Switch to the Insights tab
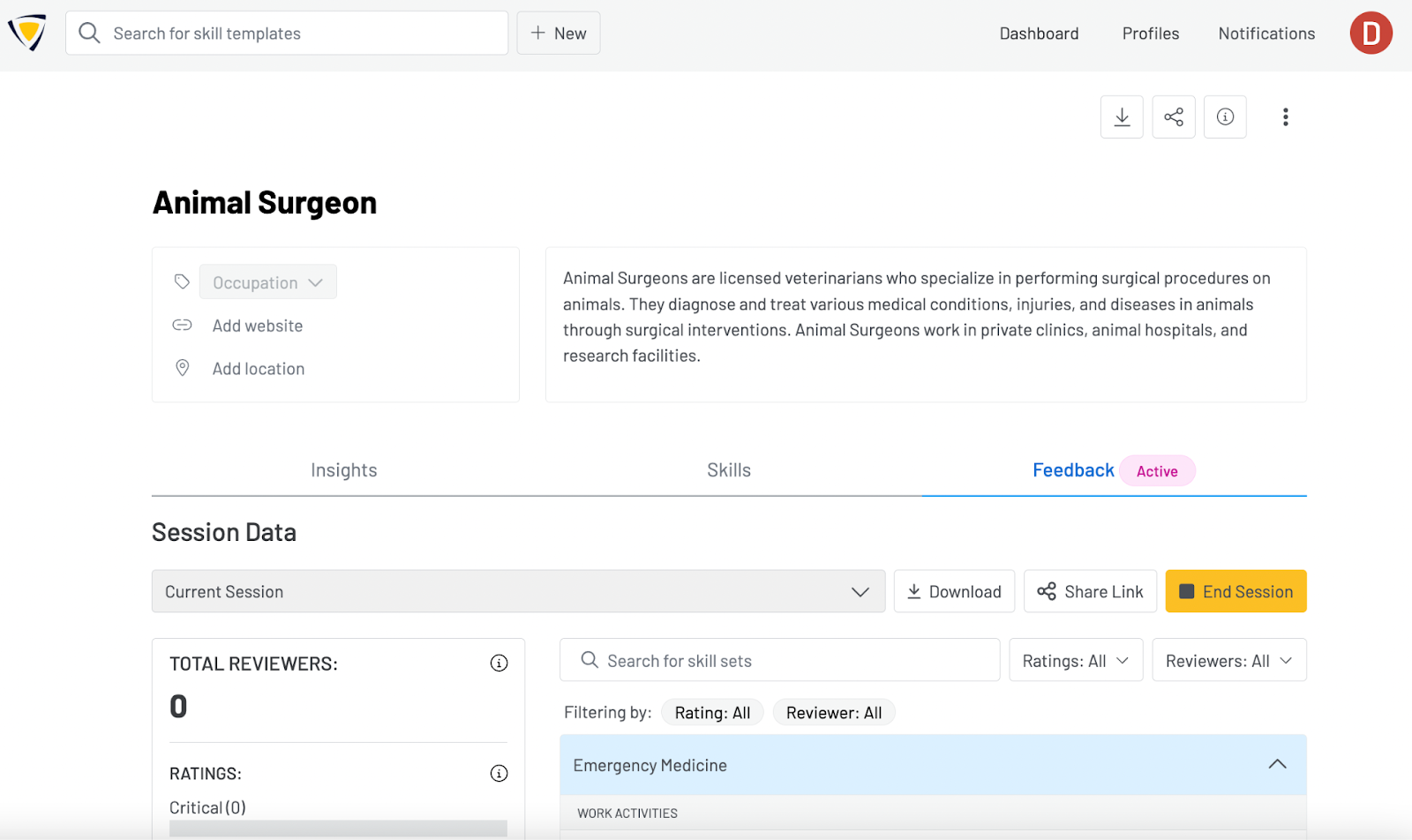The width and height of the screenshot is (1412, 840). [344, 470]
